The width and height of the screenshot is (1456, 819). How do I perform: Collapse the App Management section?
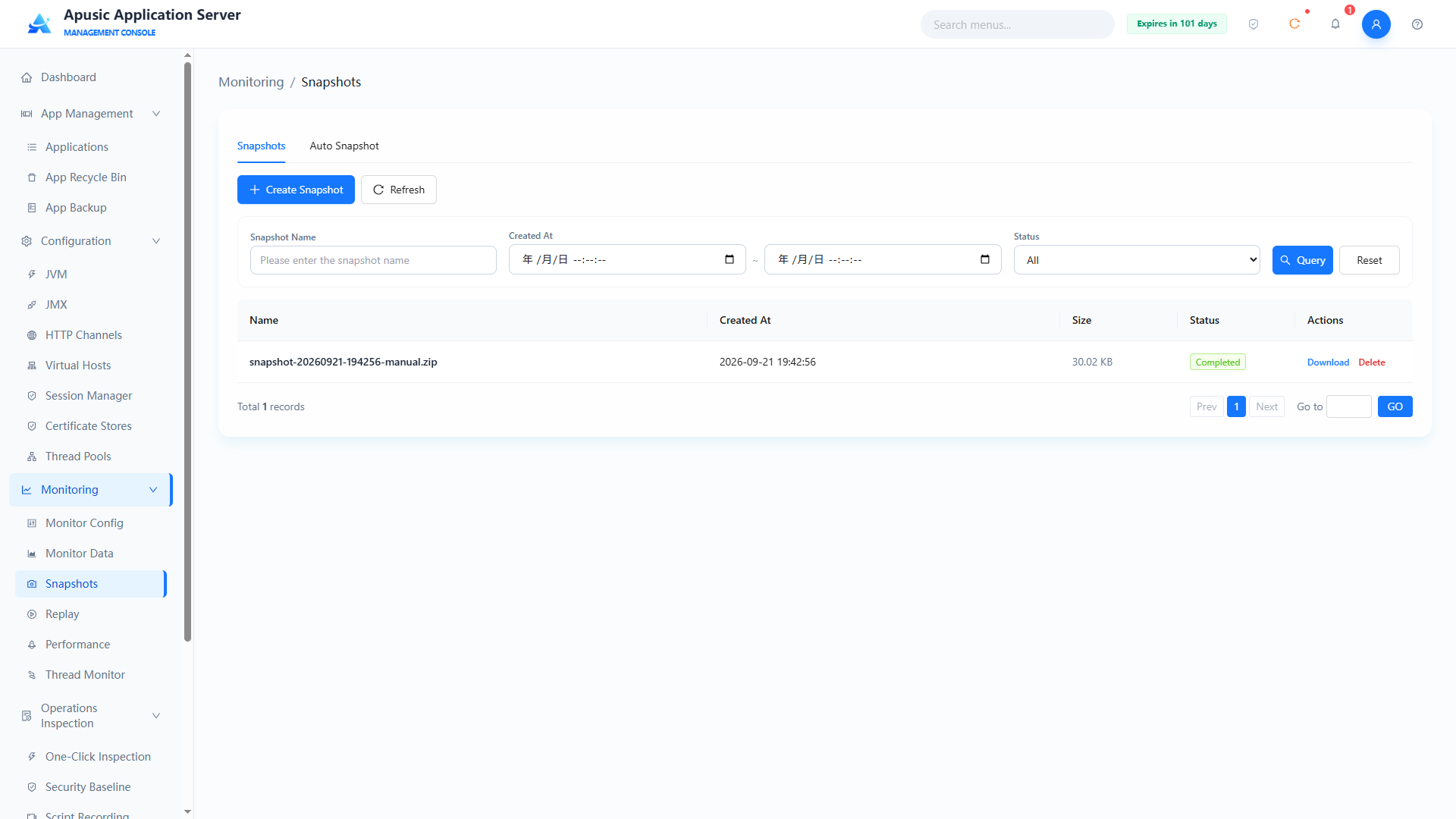(156, 114)
